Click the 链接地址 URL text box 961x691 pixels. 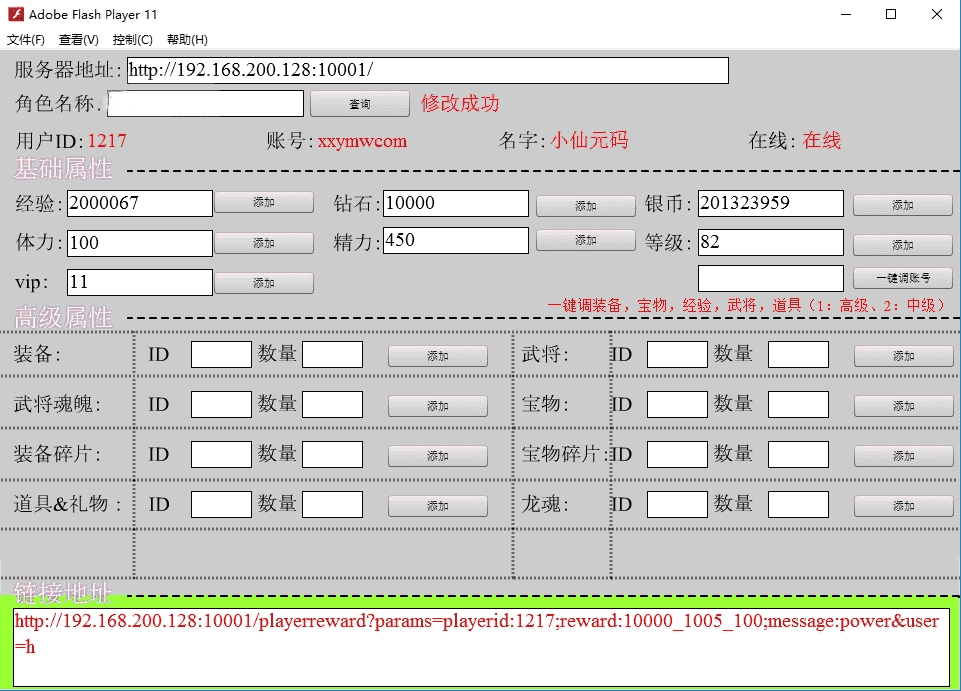[480, 647]
